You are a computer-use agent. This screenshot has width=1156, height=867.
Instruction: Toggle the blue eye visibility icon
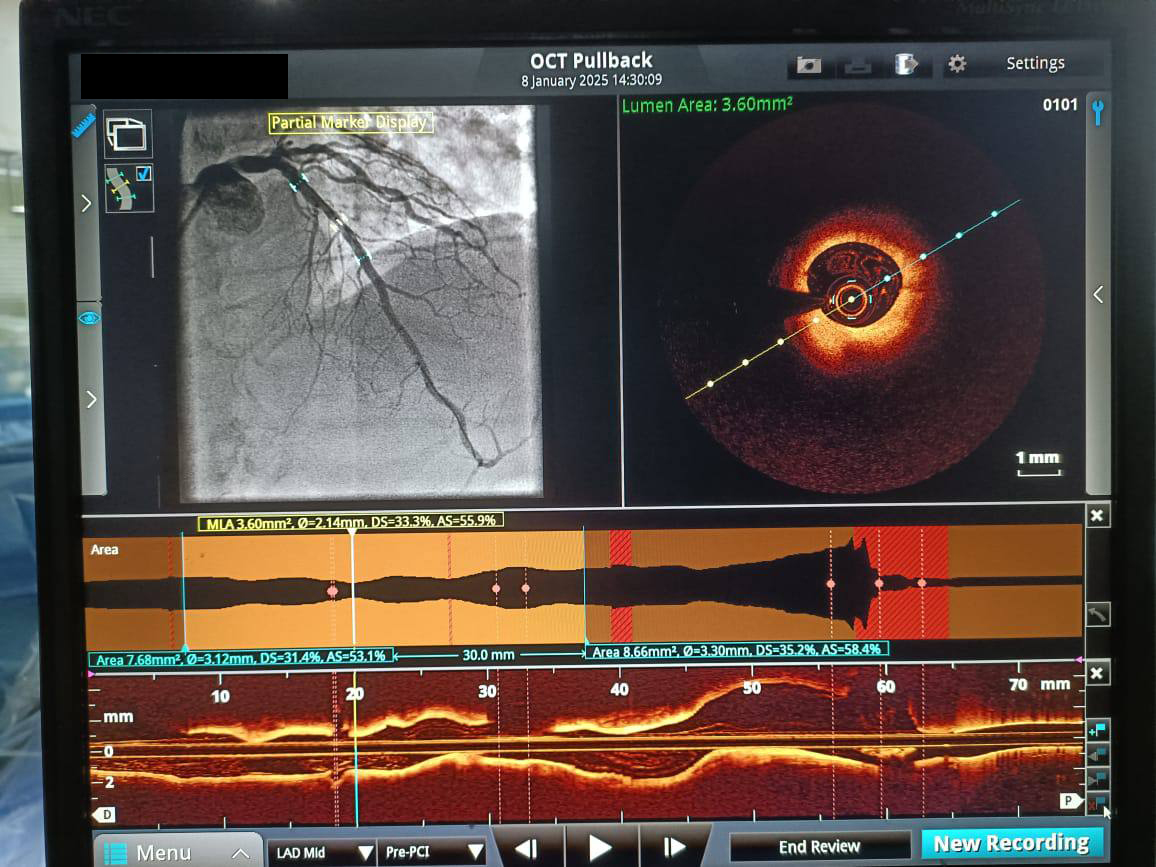[89, 318]
